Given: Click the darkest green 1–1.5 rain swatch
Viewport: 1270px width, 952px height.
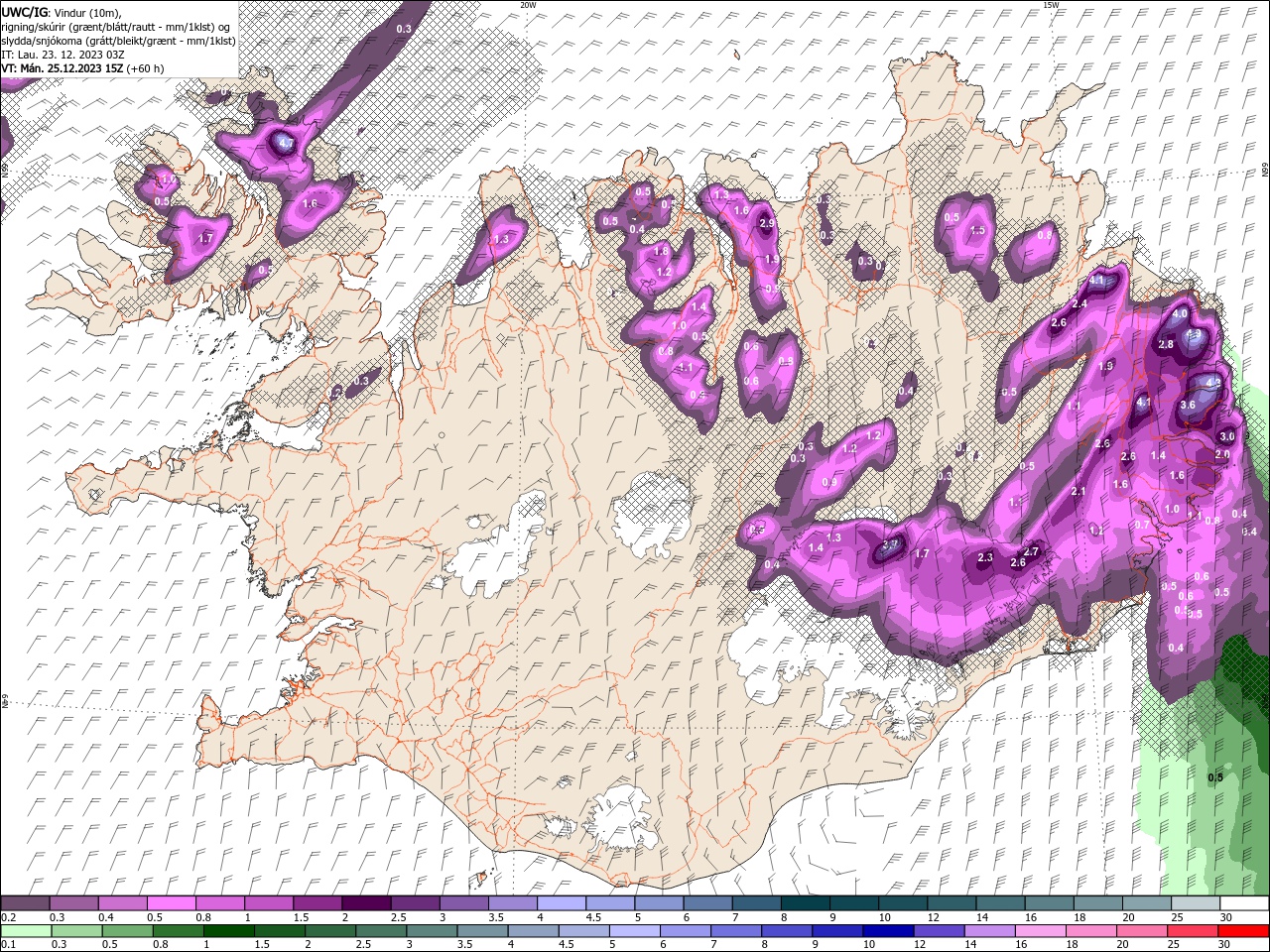Looking at the screenshot, I should pos(228,931).
